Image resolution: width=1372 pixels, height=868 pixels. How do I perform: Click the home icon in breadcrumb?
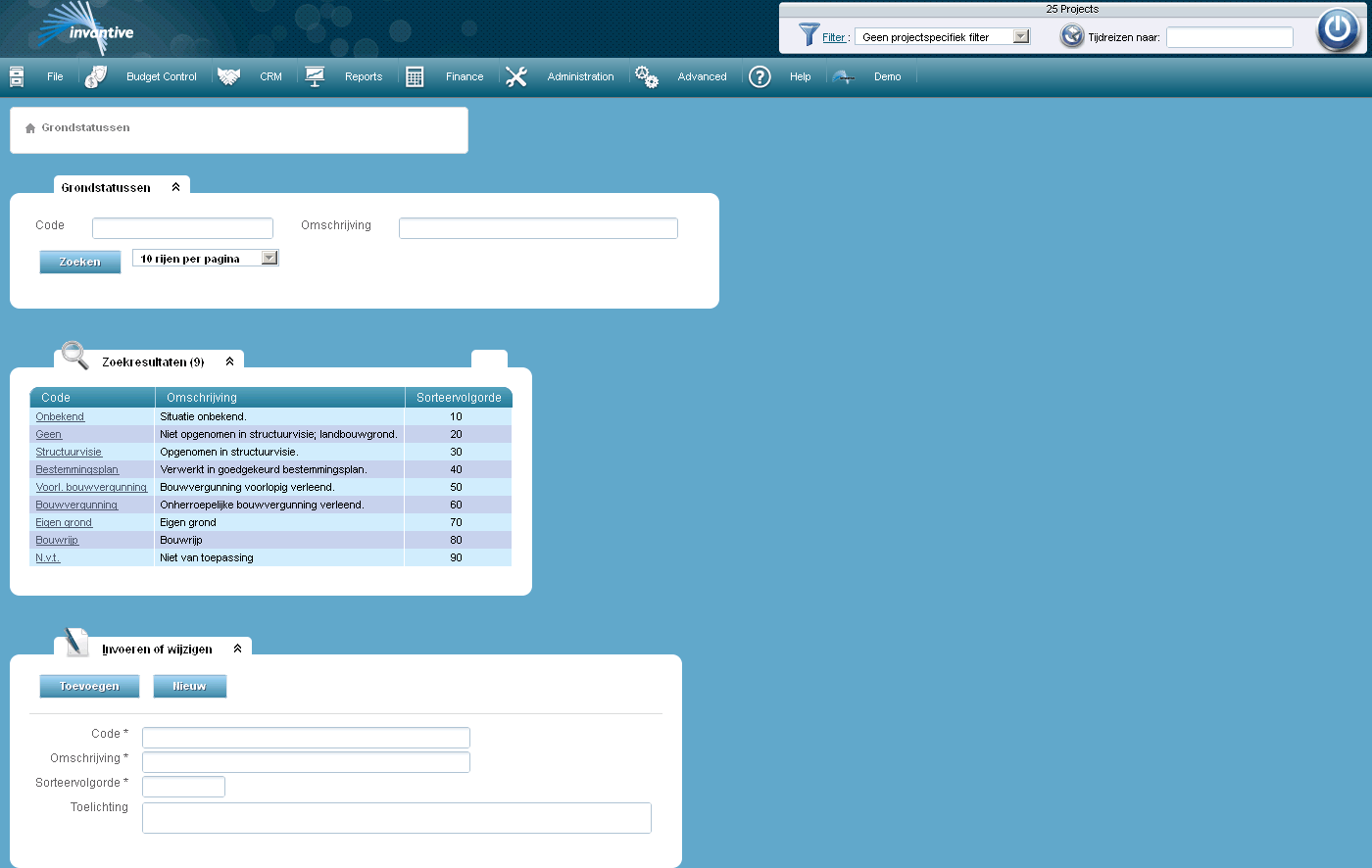(x=30, y=128)
